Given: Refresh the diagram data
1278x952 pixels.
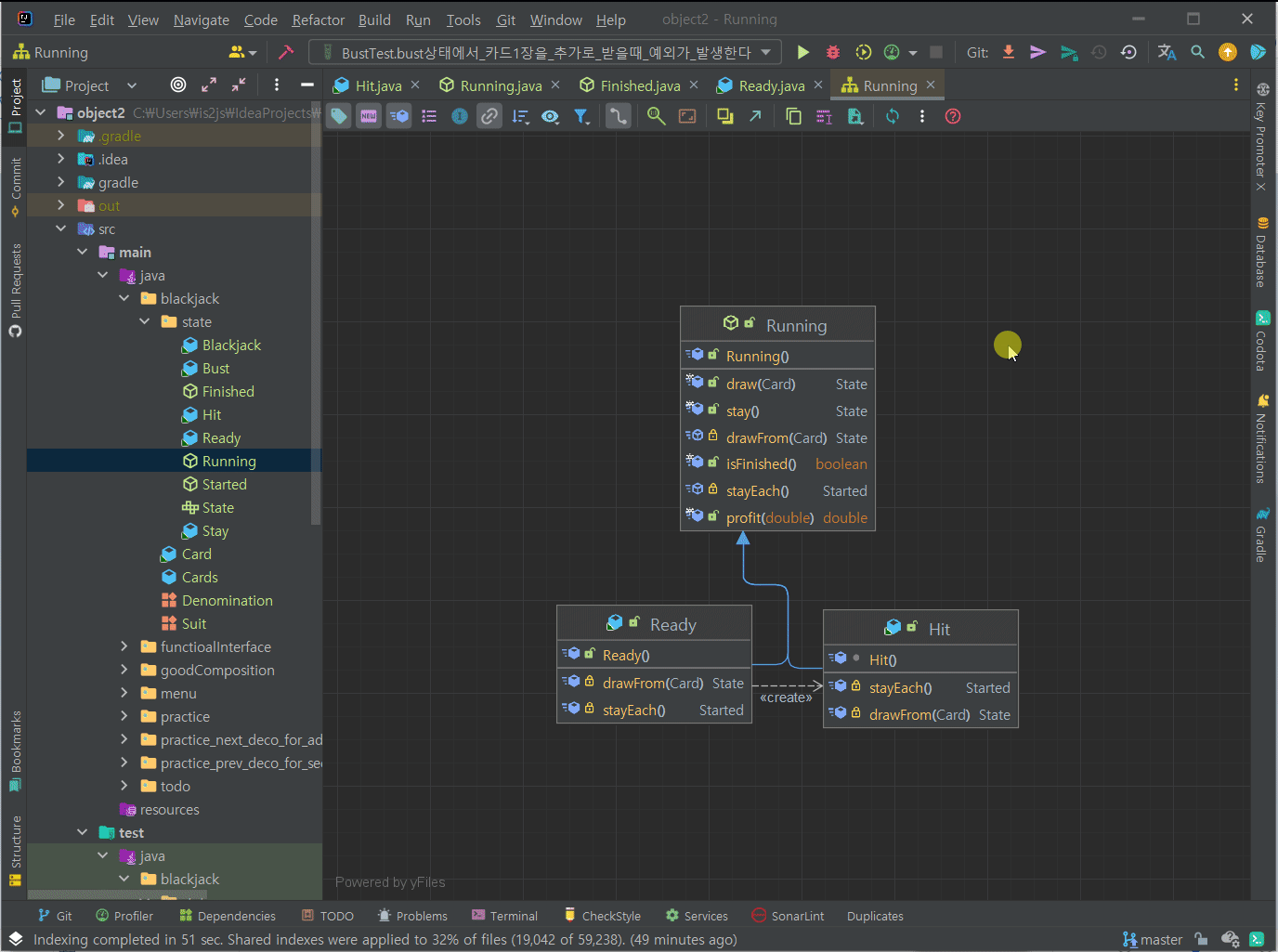Looking at the screenshot, I should click(x=893, y=116).
